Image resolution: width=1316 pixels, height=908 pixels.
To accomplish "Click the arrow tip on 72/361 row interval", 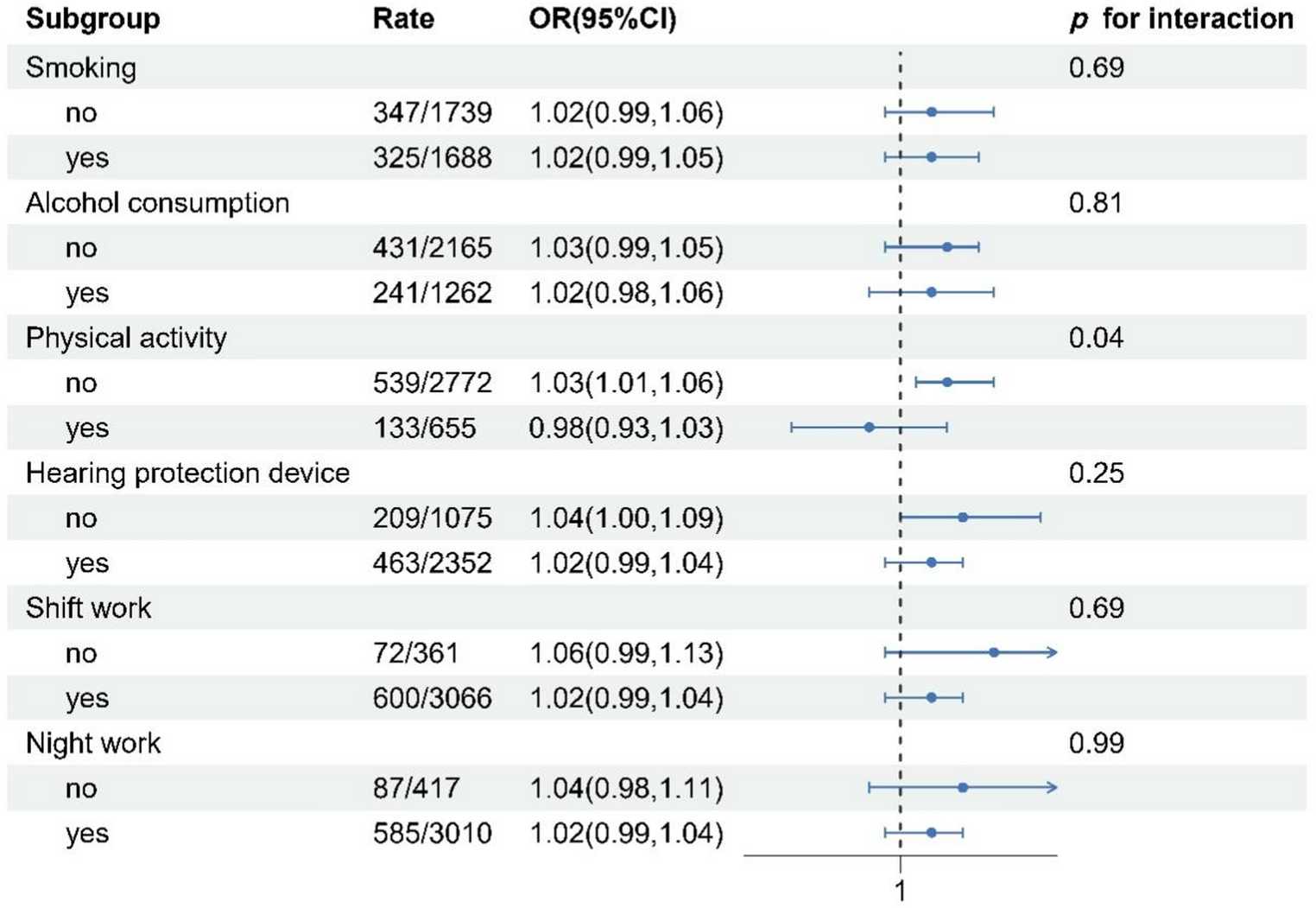I will 1053,652.
